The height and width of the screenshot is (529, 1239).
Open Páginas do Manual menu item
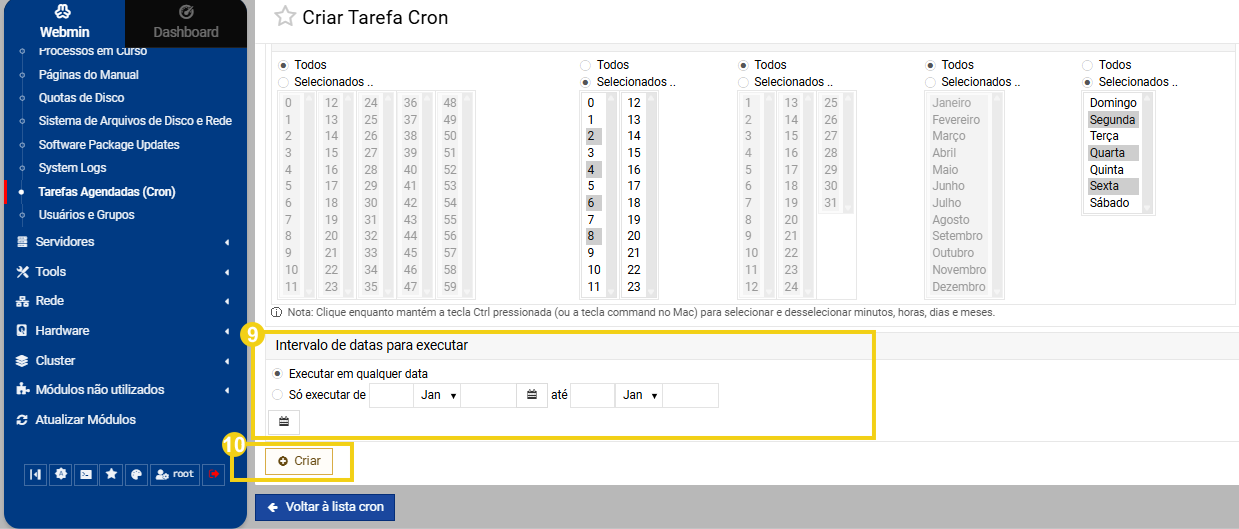(x=88, y=75)
